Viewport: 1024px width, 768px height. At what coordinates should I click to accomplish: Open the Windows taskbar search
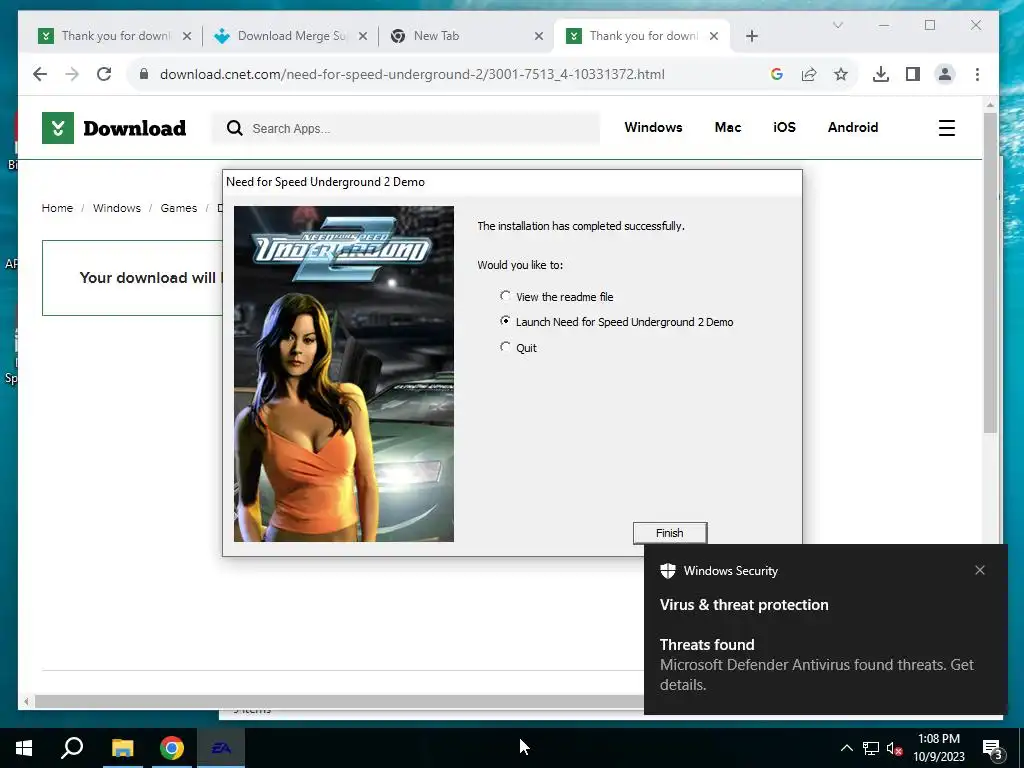pos(72,748)
